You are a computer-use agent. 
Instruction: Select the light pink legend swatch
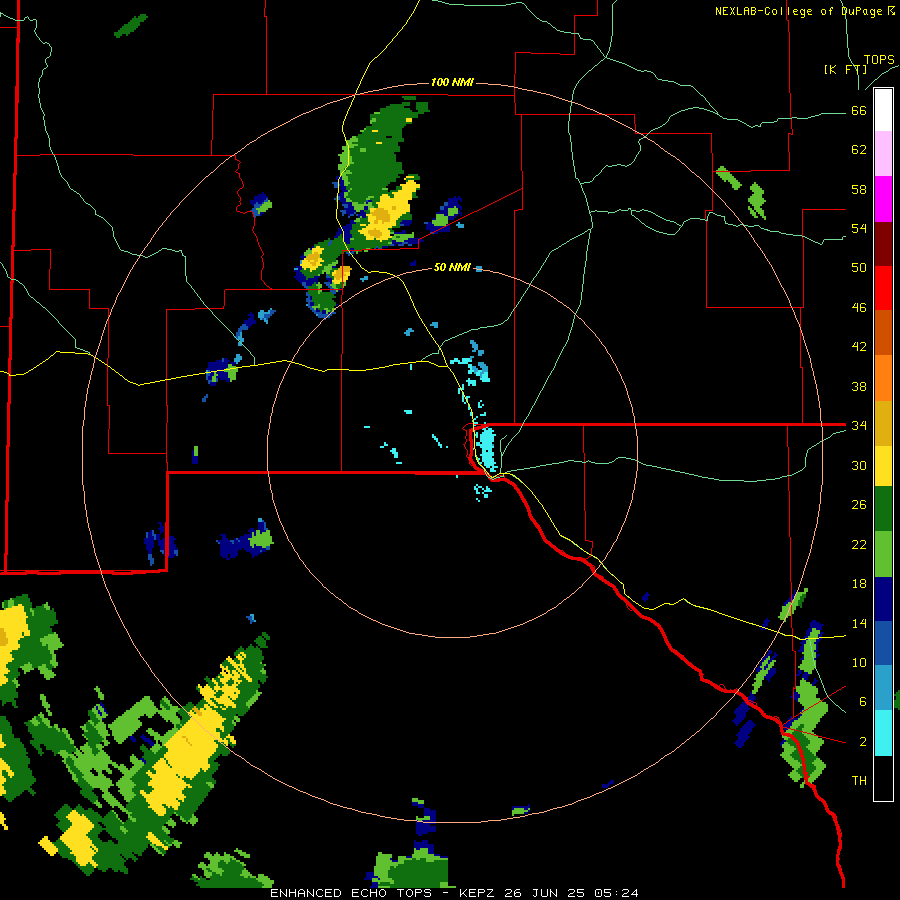coord(883,153)
